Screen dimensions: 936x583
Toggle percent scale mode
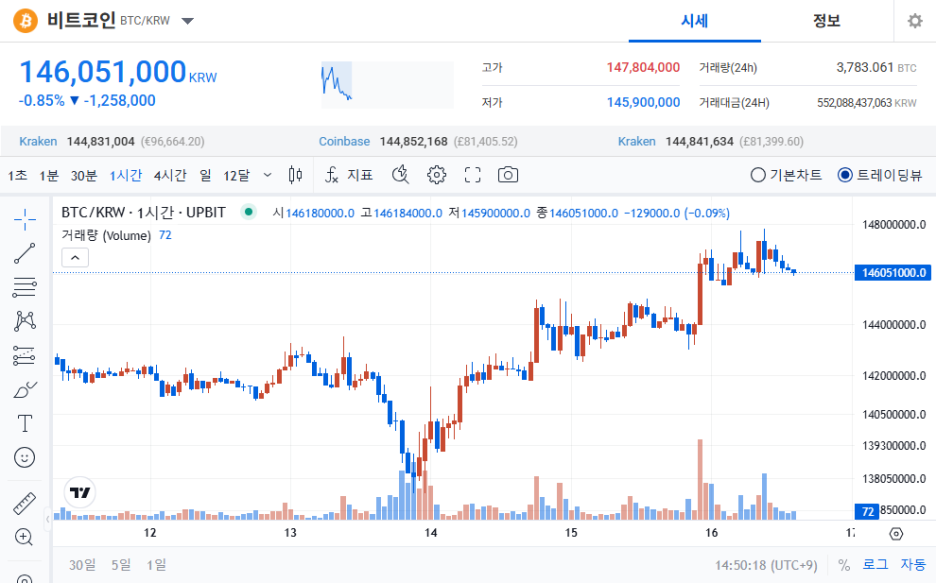pyautogui.click(x=843, y=565)
